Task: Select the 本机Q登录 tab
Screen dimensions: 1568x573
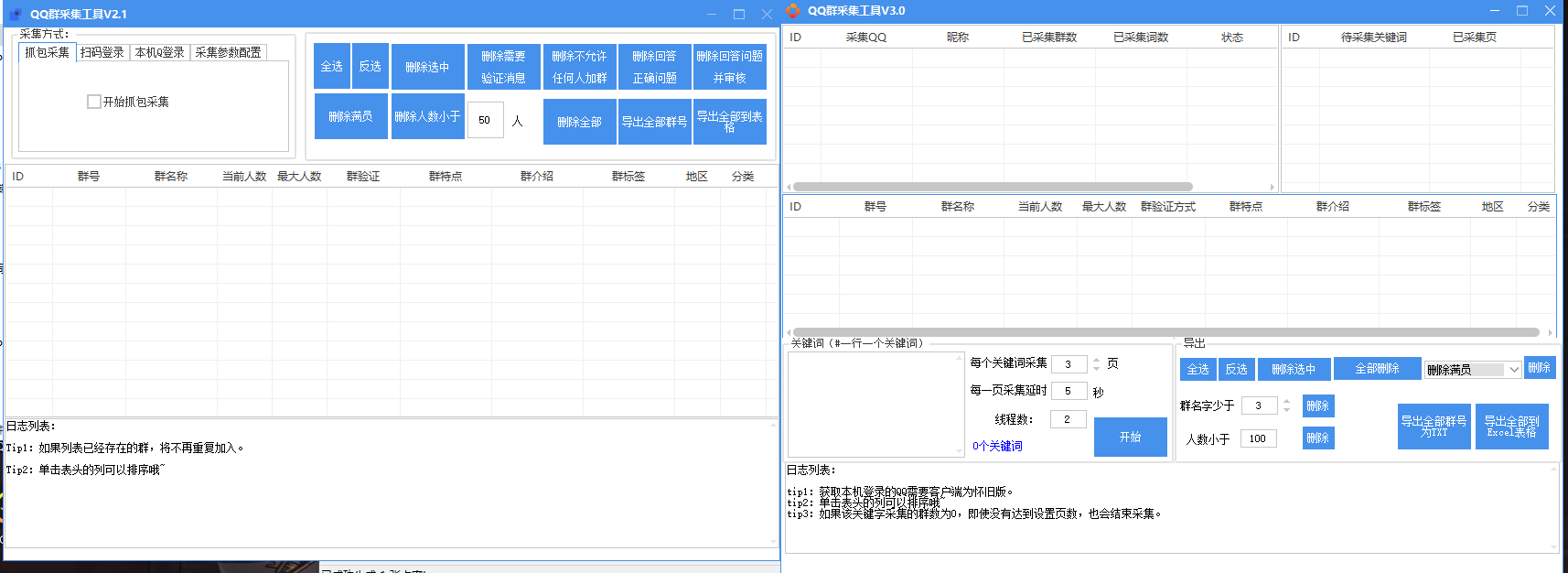Action: [x=159, y=52]
